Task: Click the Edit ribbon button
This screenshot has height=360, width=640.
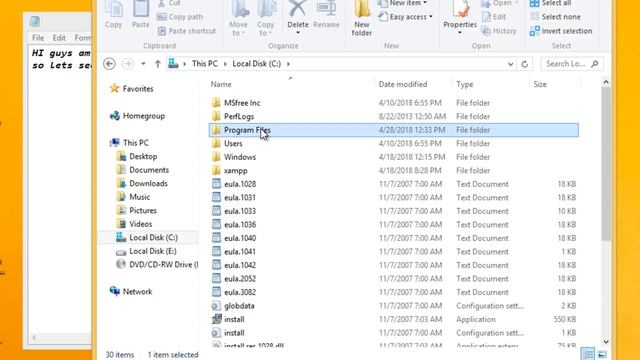Action: coord(494,17)
